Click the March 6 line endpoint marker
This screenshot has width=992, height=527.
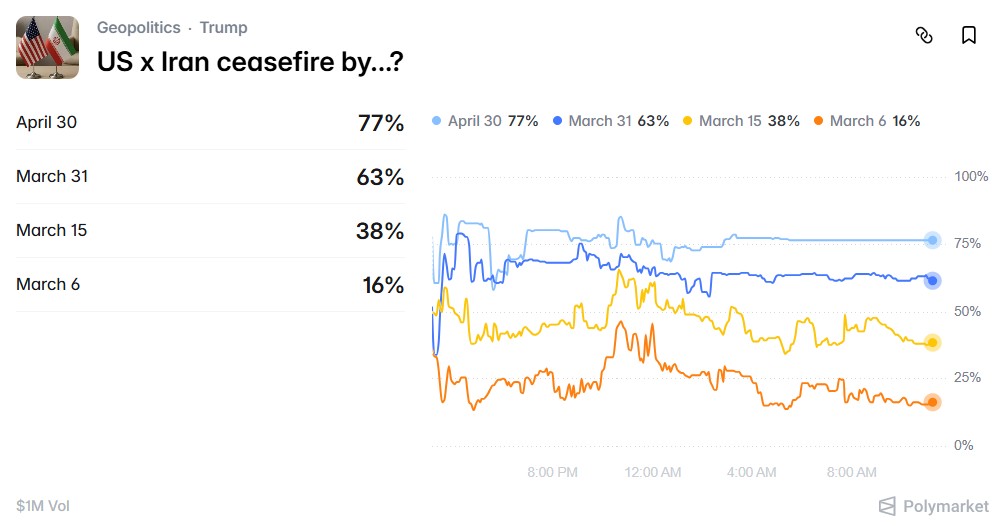932,402
